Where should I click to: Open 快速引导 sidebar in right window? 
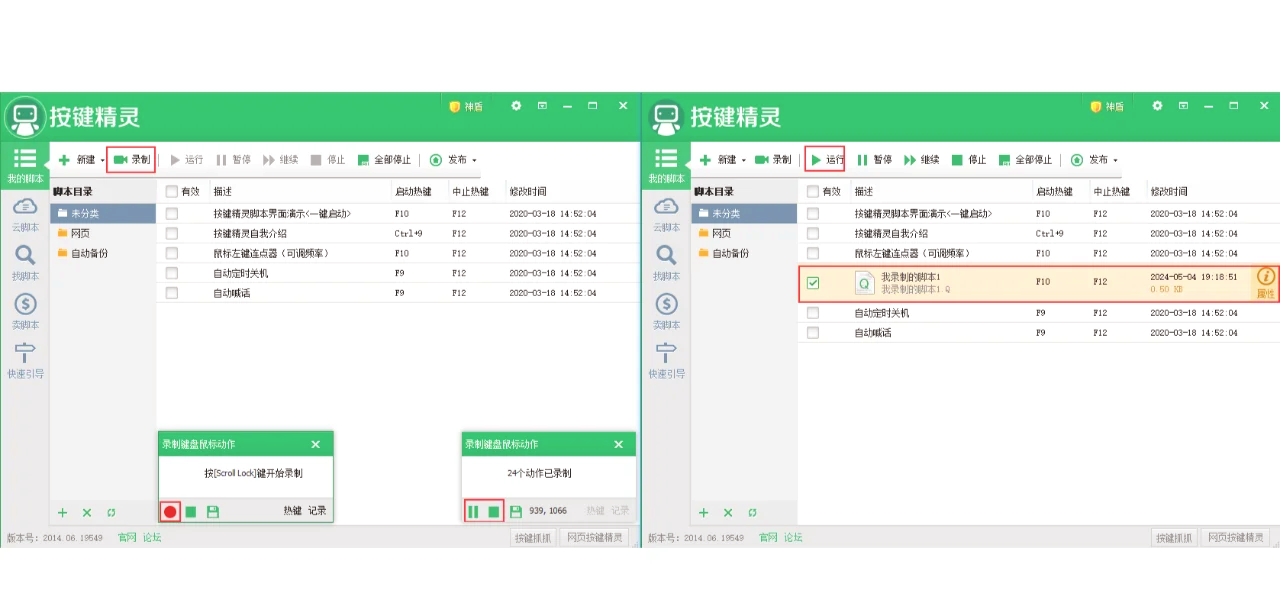666,361
